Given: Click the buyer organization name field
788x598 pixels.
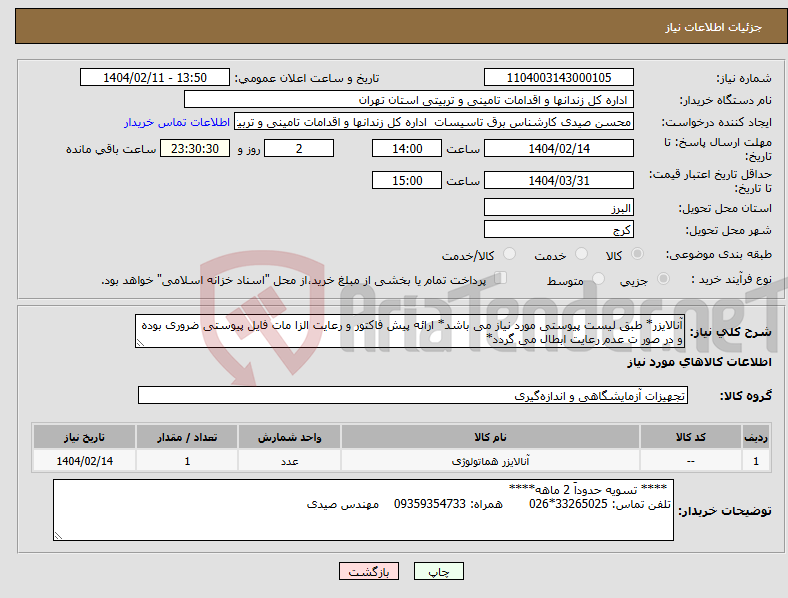Looking at the screenshot, I should (409, 99).
